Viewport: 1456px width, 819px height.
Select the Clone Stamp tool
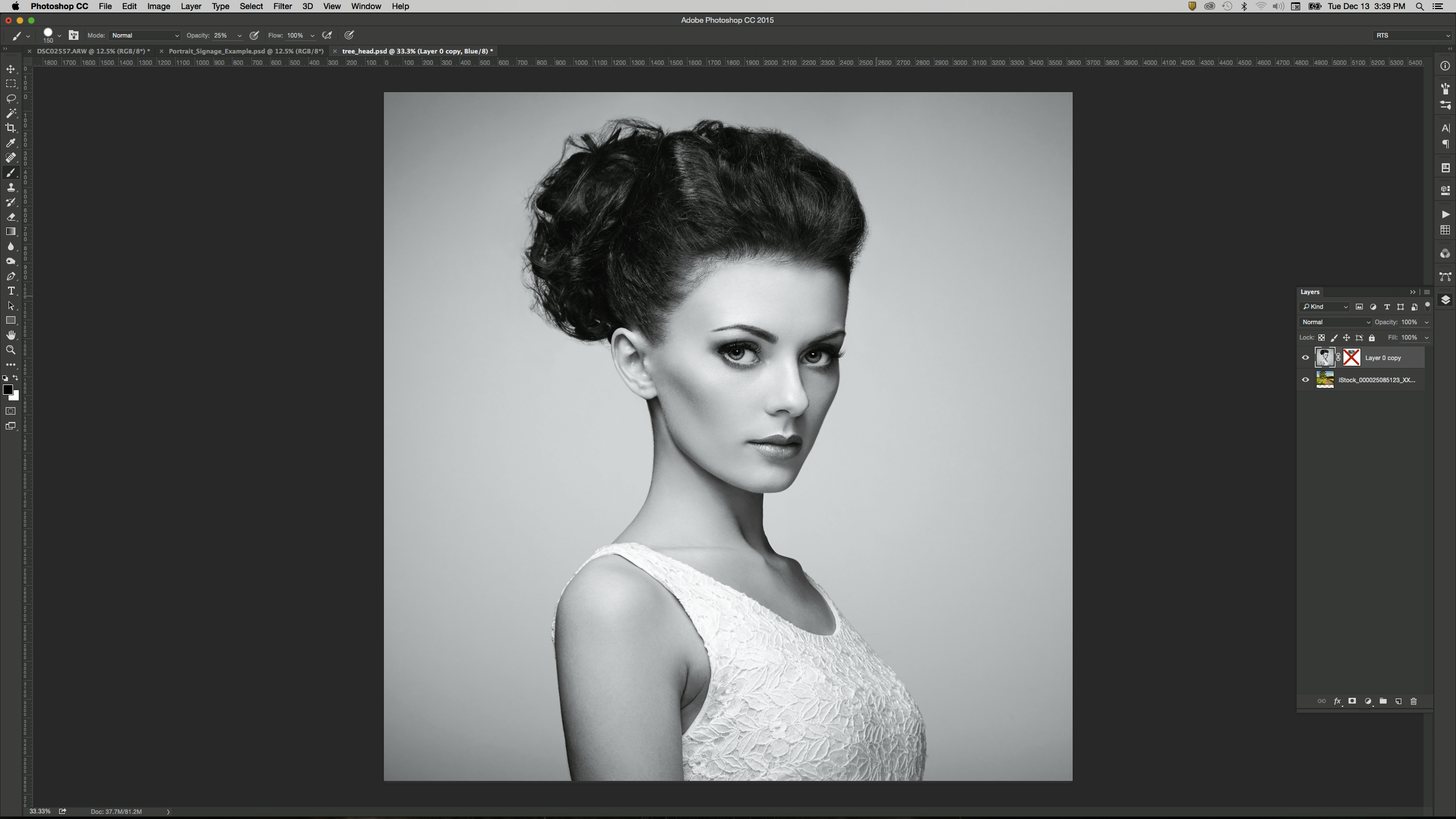click(x=11, y=188)
